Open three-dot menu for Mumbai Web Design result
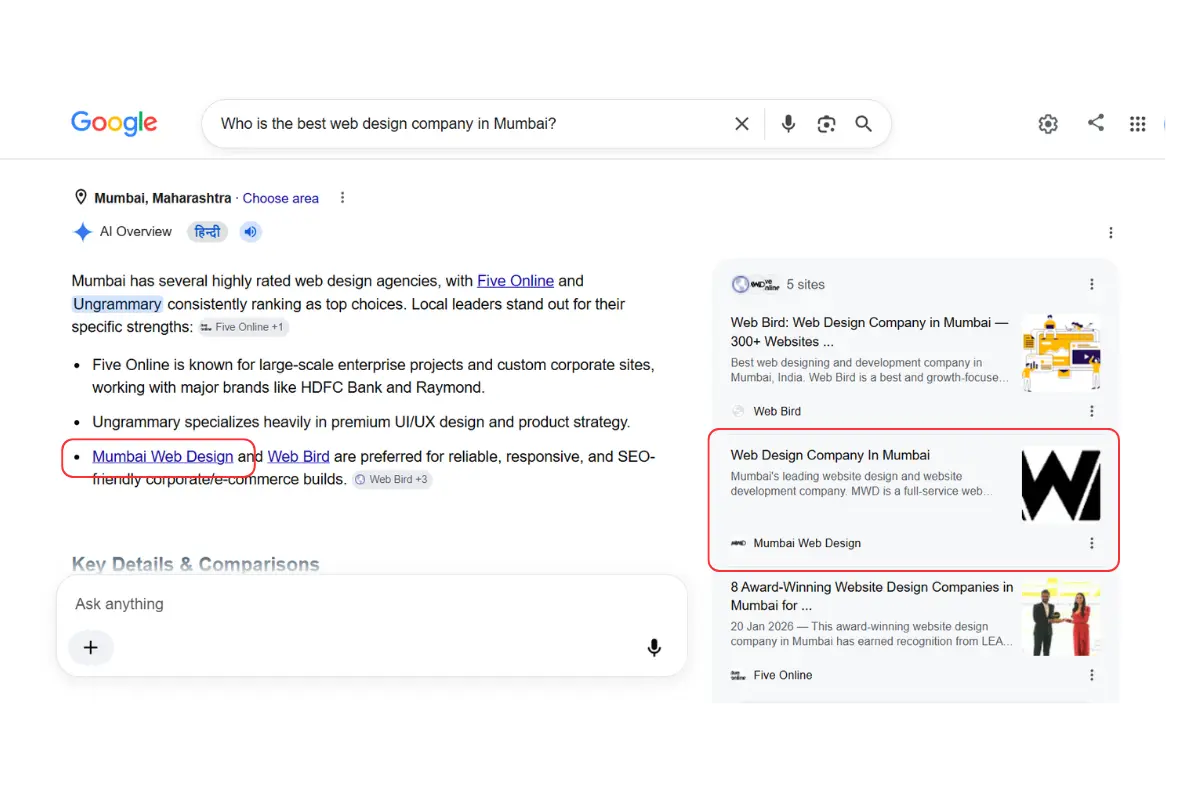Image resolution: width=1200 pixels, height=800 pixels. point(1092,543)
